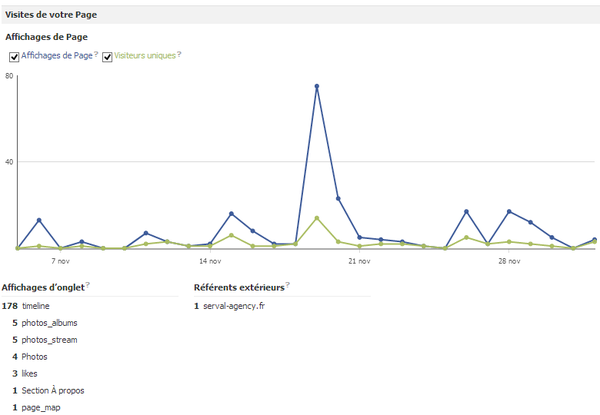Viewport: 600px width, 415px height.
Task: Uncheck the Visiteurs uniques checkbox
Action: (x=107, y=57)
